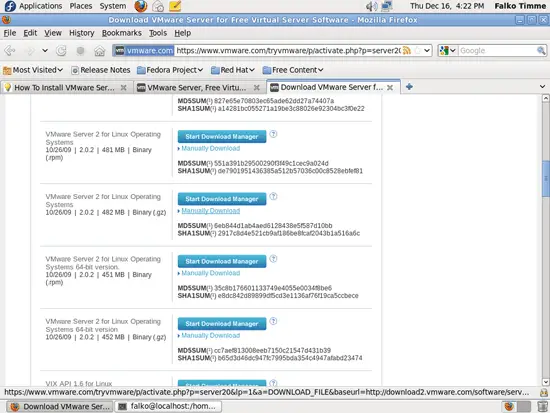Viewport: 550px width, 413px height.
Task: Click the trash icon in bottom panel
Action: click(x=543, y=406)
